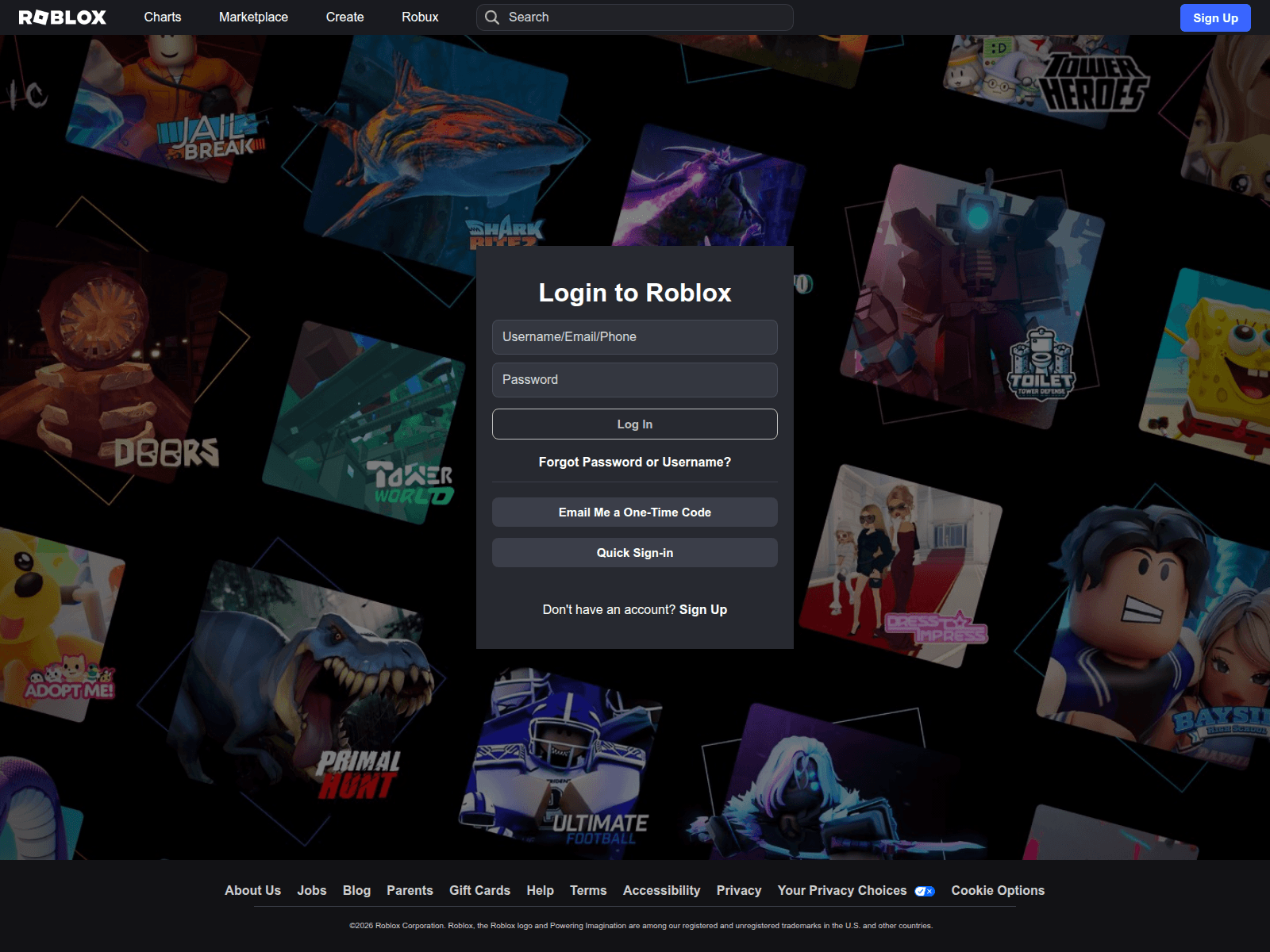Open the Gift Cards footer link
Image resolution: width=1270 pixels, height=952 pixels.
point(479,890)
